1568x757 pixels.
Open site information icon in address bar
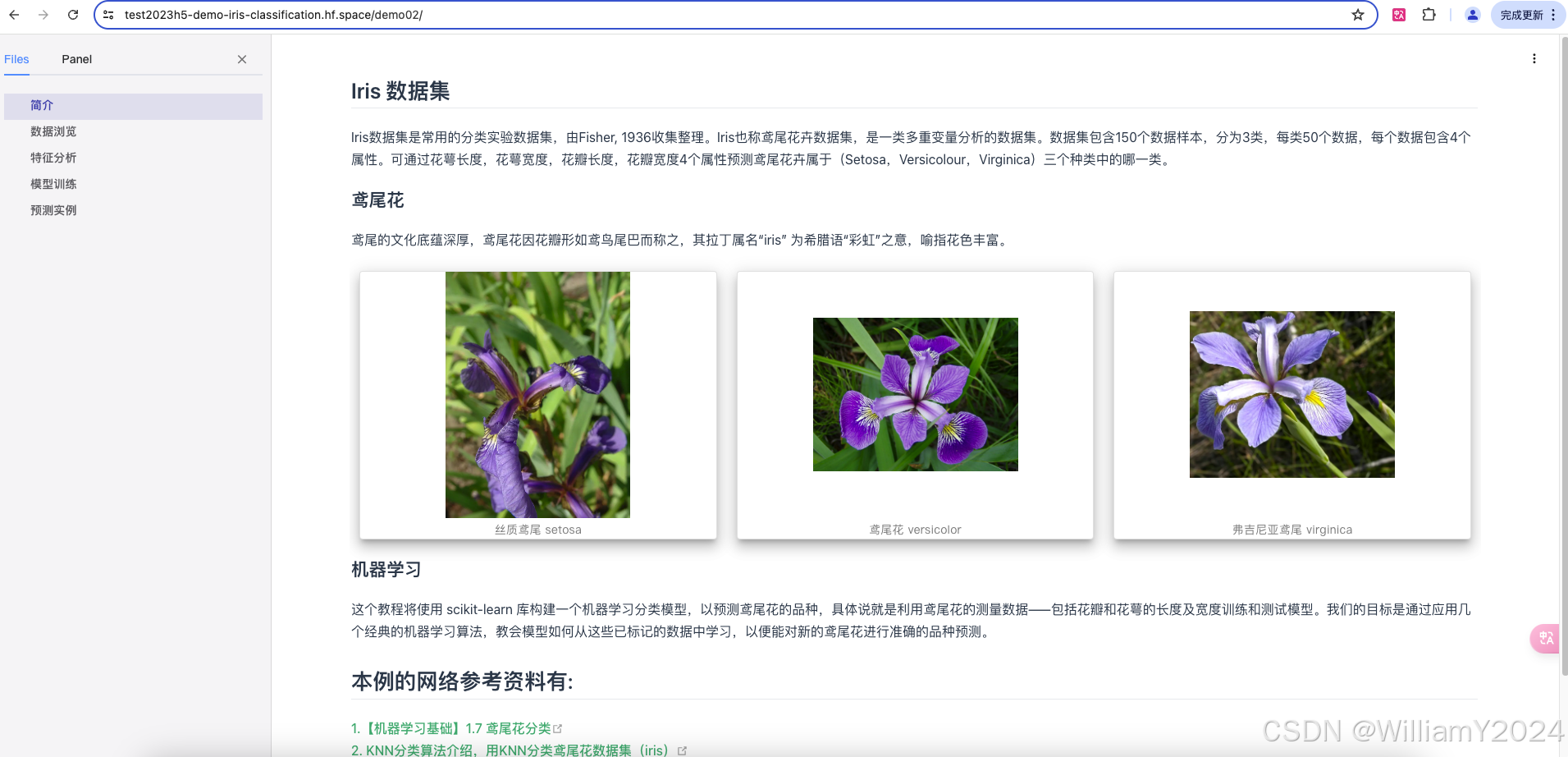click(x=108, y=15)
